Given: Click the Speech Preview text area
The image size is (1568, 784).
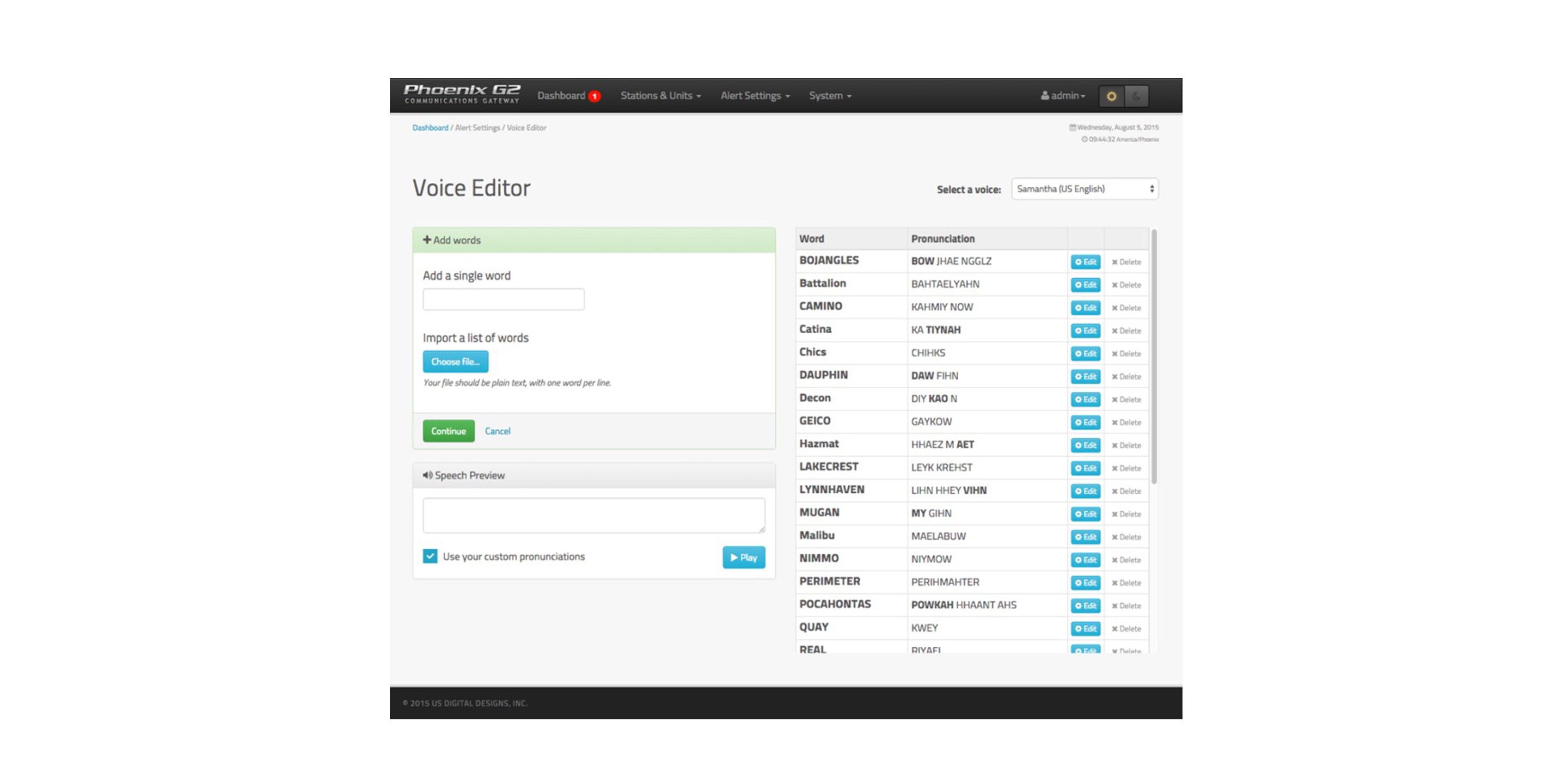Looking at the screenshot, I should tap(593, 516).
